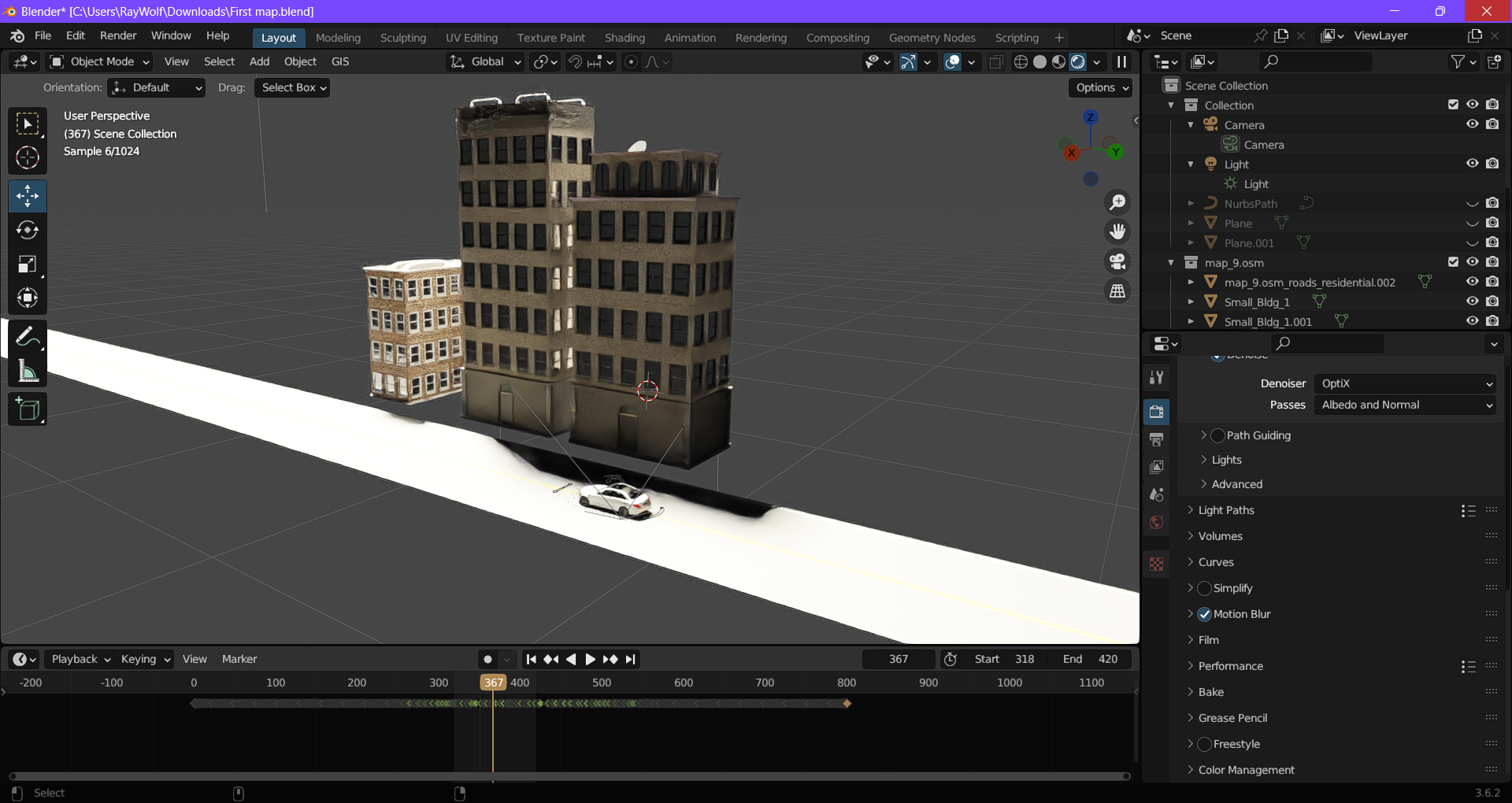Select the Transform tool
1512x803 pixels.
[x=28, y=298]
